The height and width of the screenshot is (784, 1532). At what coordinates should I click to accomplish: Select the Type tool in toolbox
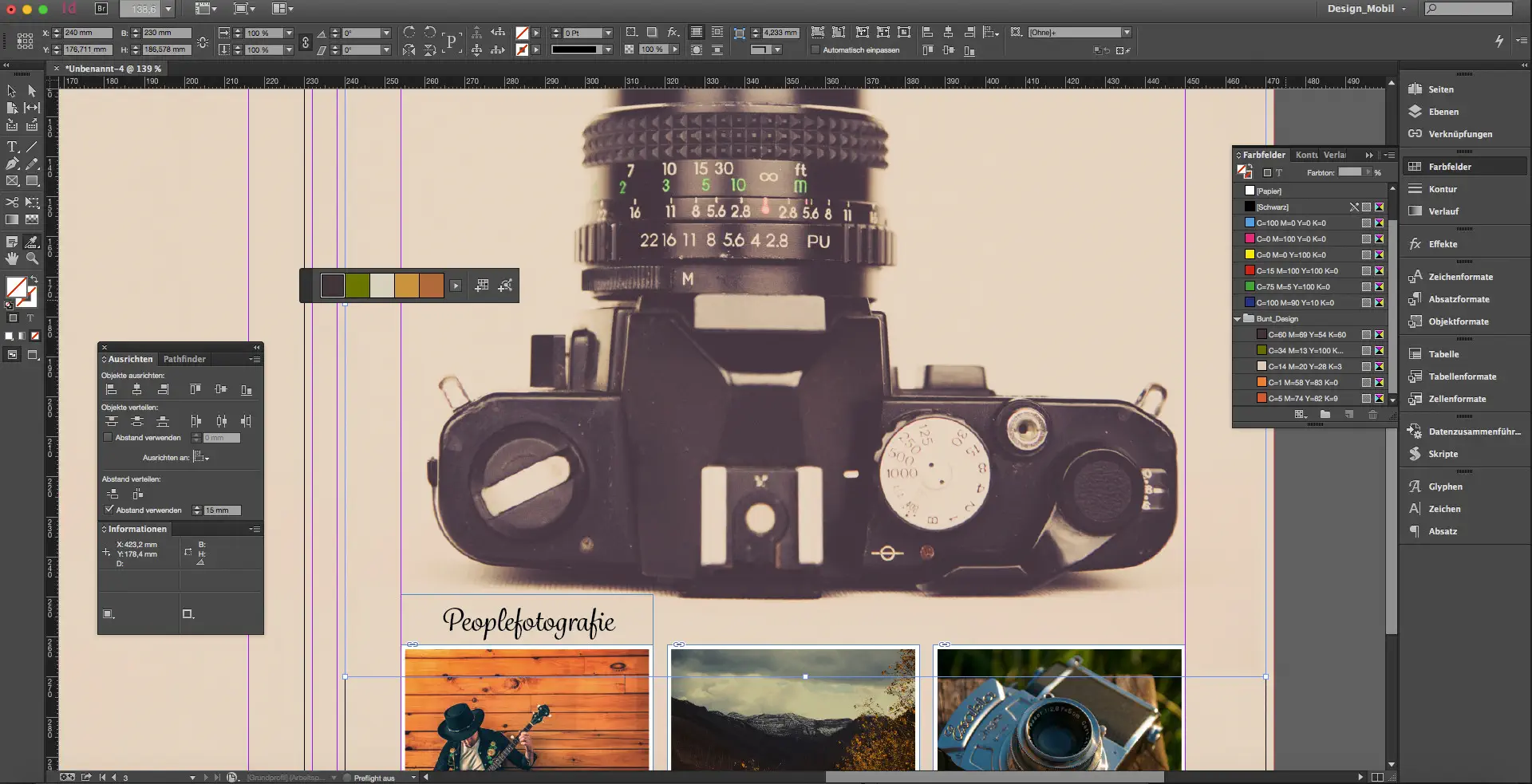tap(12, 148)
